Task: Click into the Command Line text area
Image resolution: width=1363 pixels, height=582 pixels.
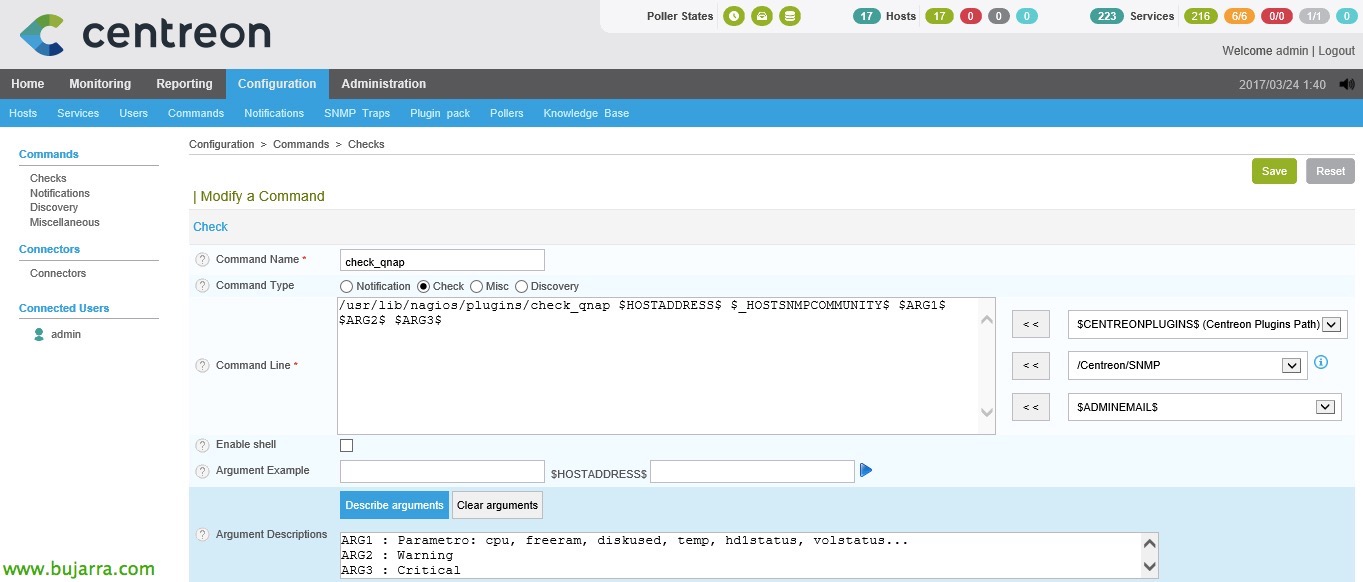Action: [x=666, y=366]
